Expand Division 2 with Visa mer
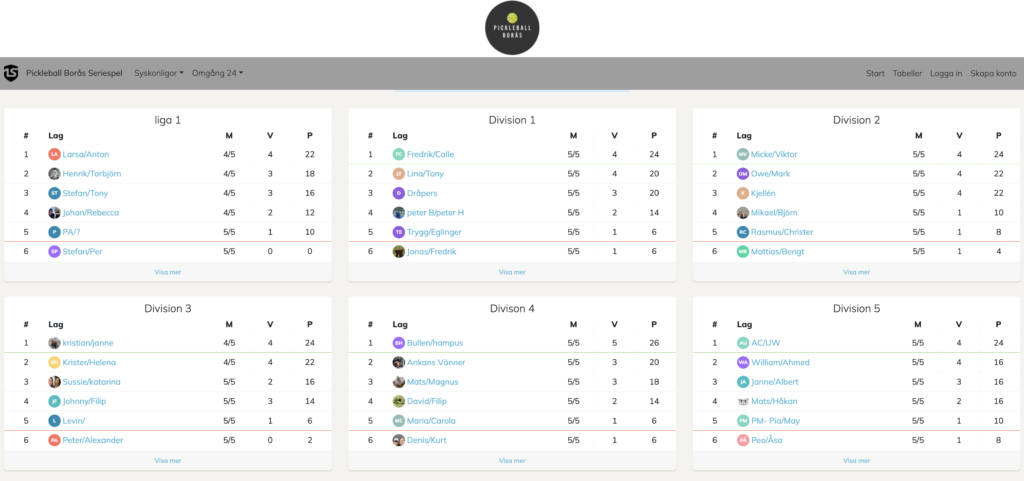This screenshot has height=481, width=1024. pyautogui.click(x=856, y=271)
